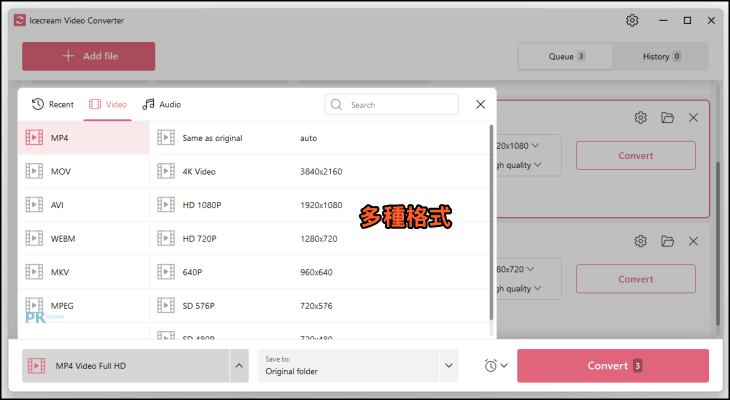
Task: Click Convert on the first queue item
Action: tap(635, 156)
